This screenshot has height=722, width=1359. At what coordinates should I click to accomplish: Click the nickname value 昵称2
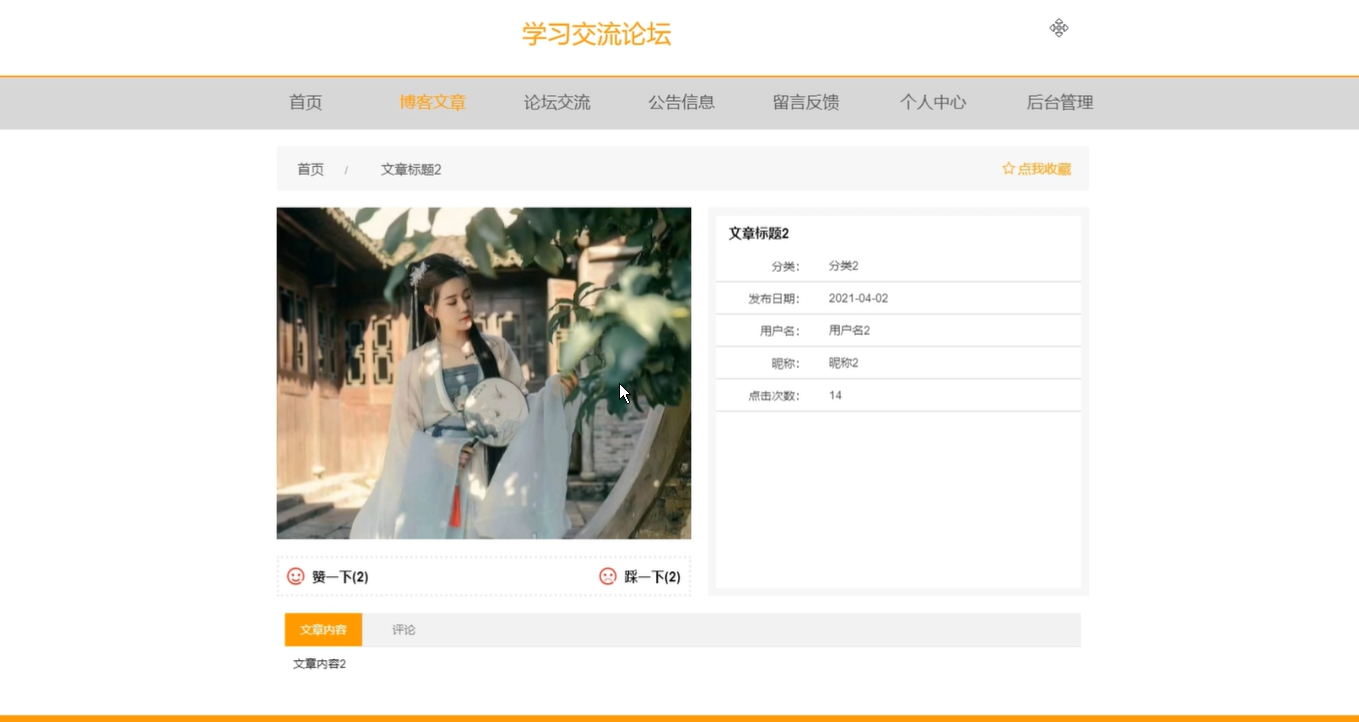coord(844,363)
